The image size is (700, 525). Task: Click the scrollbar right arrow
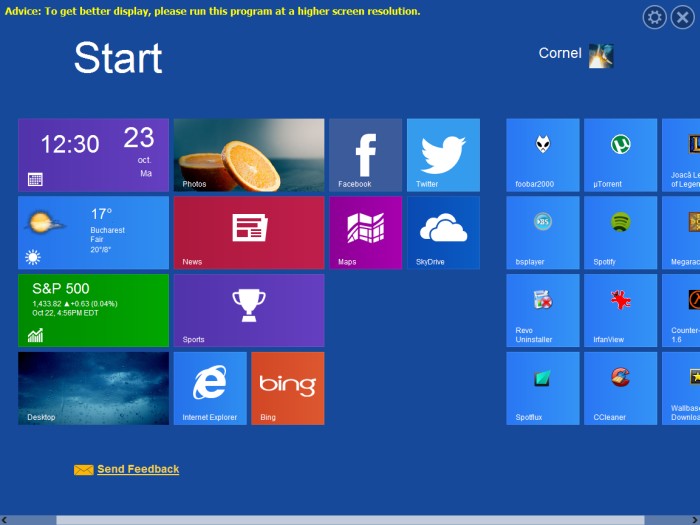[x=695, y=521]
